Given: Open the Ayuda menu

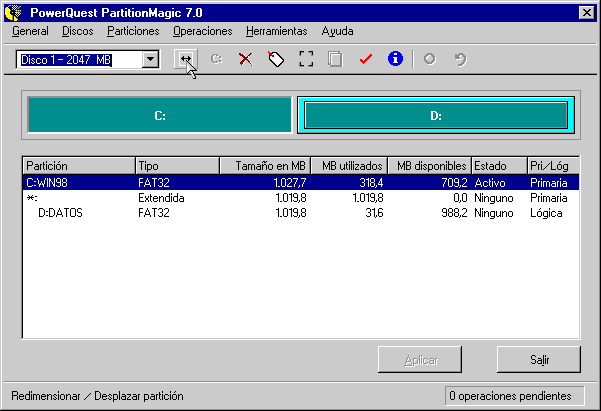Looking at the screenshot, I should (337, 31).
